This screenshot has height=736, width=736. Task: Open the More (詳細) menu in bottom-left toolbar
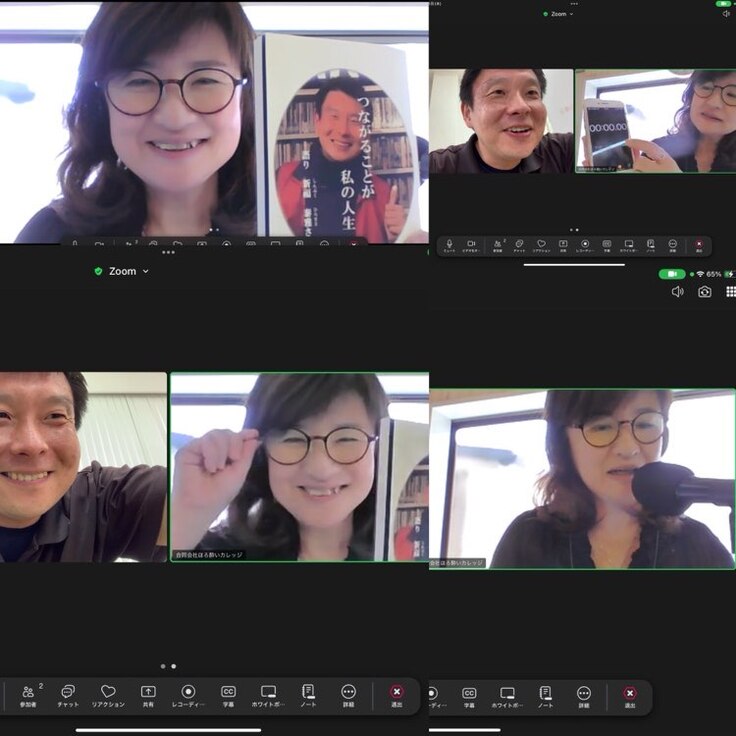click(348, 693)
